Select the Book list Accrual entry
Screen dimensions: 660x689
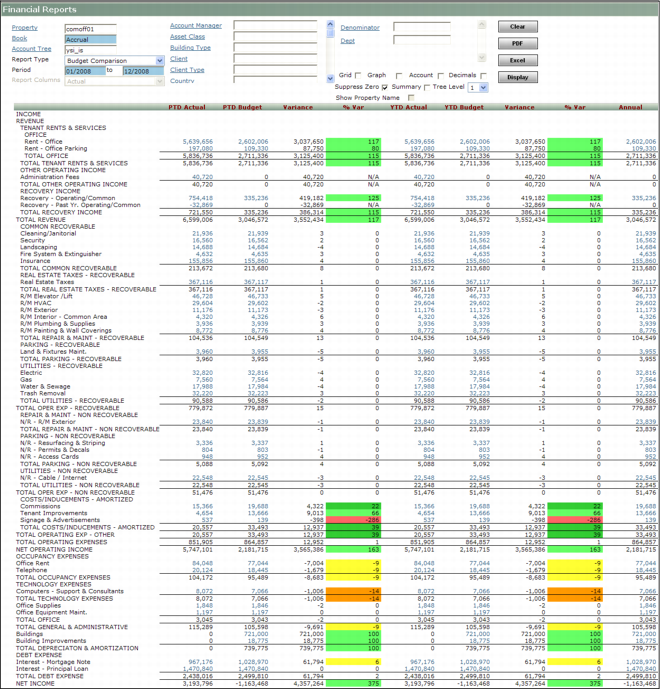(x=90, y=39)
